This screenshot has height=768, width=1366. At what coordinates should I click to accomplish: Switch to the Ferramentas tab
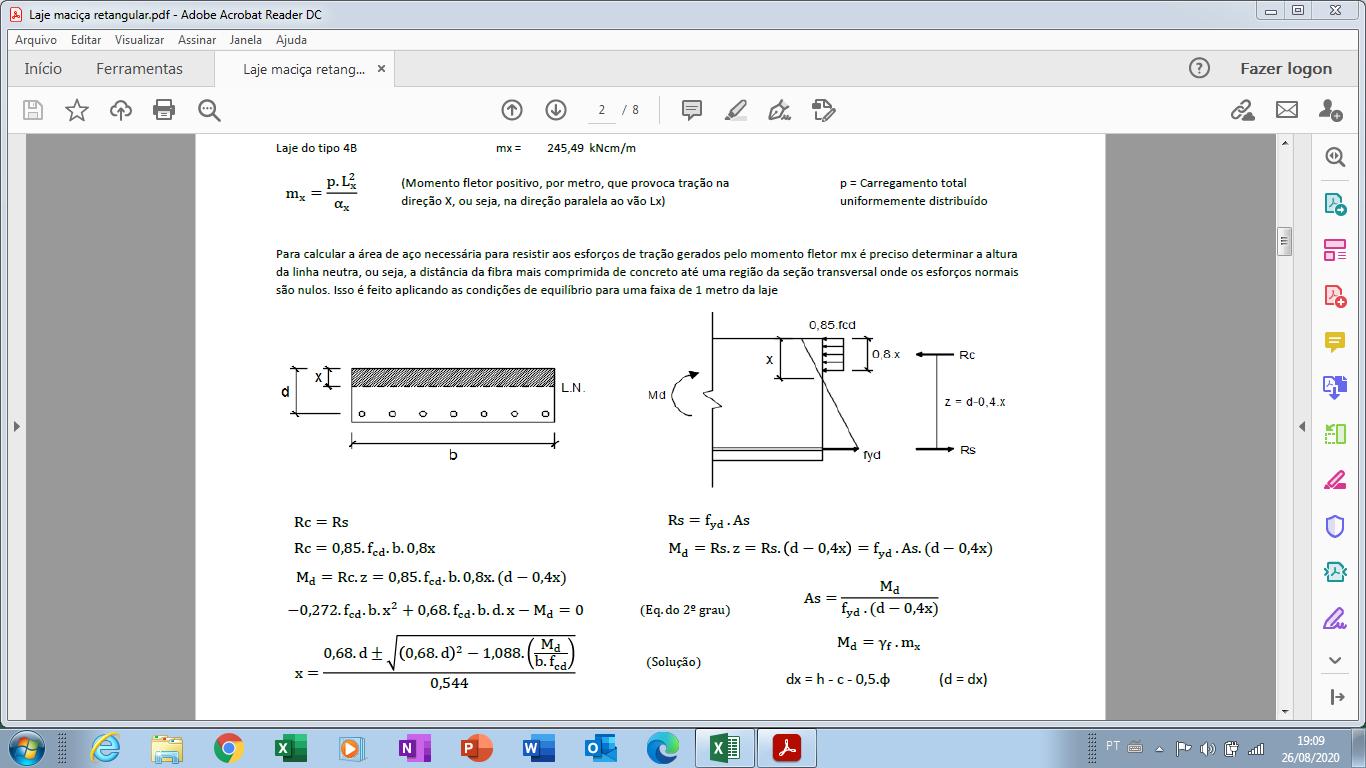[139, 69]
